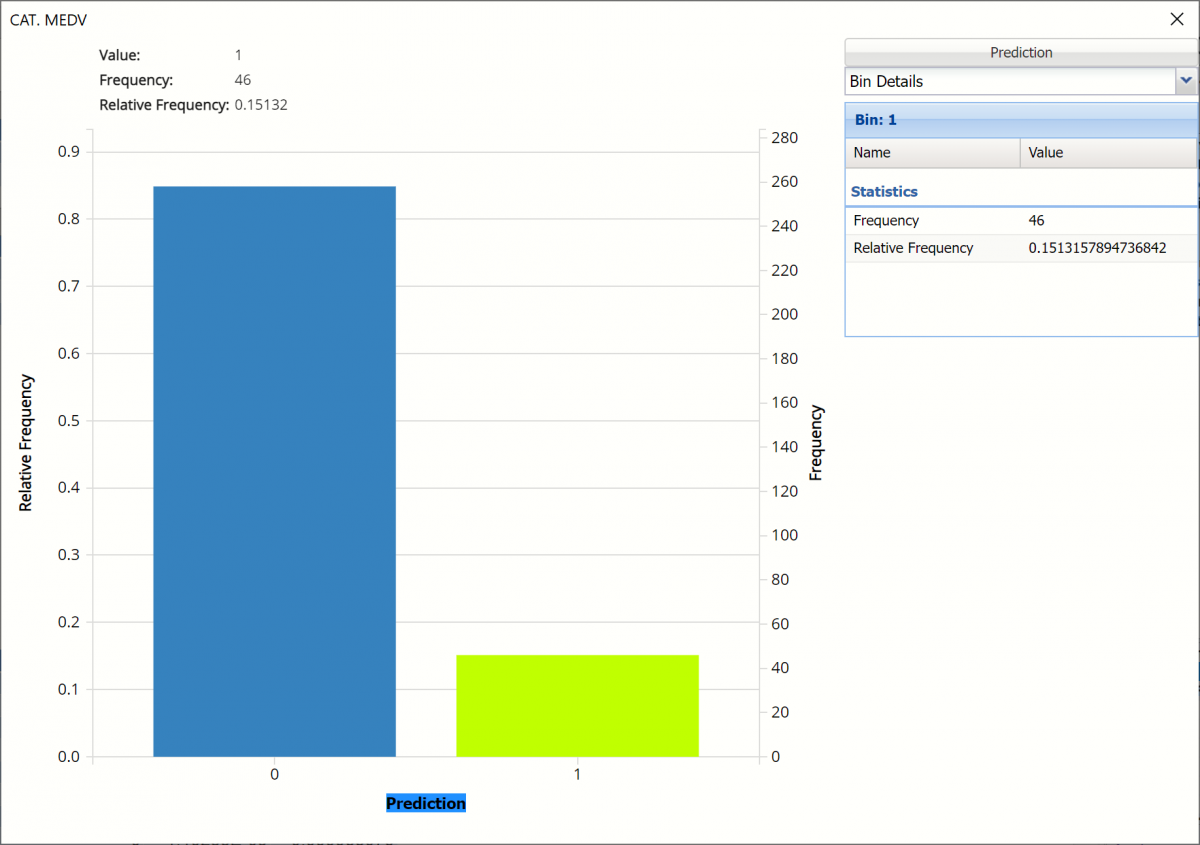
Task: Select the Frequency row in Statistics
Action: point(932,221)
